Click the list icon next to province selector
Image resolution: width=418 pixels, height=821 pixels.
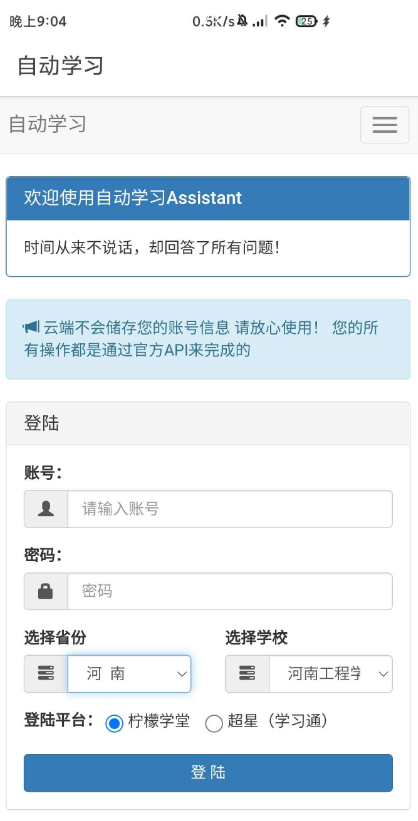pos(46,673)
